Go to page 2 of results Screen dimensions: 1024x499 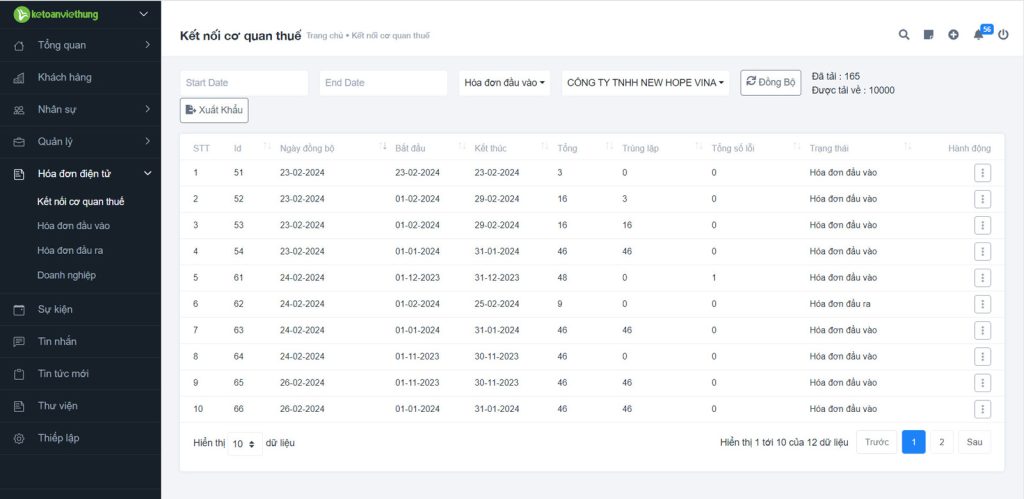(x=941, y=442)
